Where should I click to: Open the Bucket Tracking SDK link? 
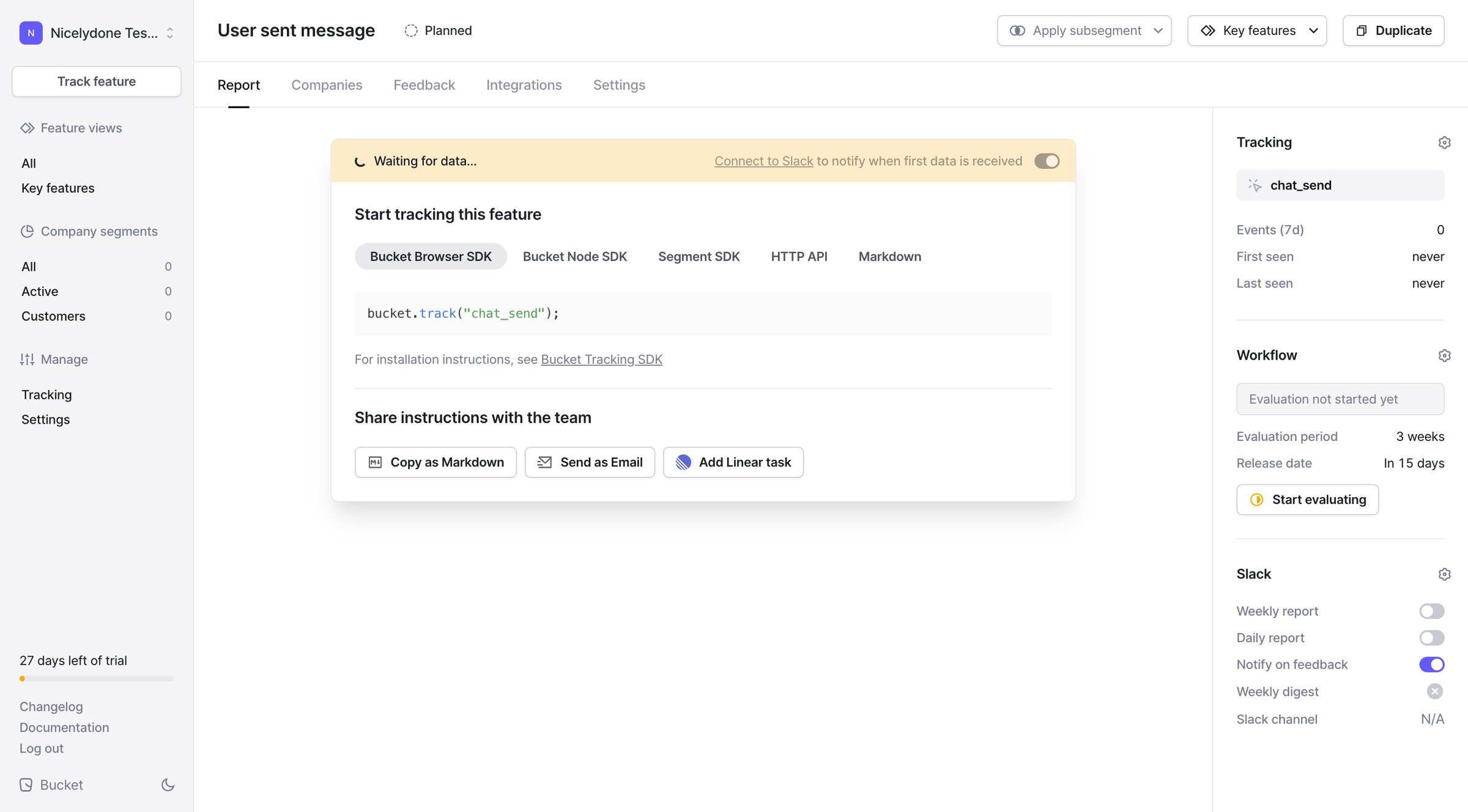[602, 360]
